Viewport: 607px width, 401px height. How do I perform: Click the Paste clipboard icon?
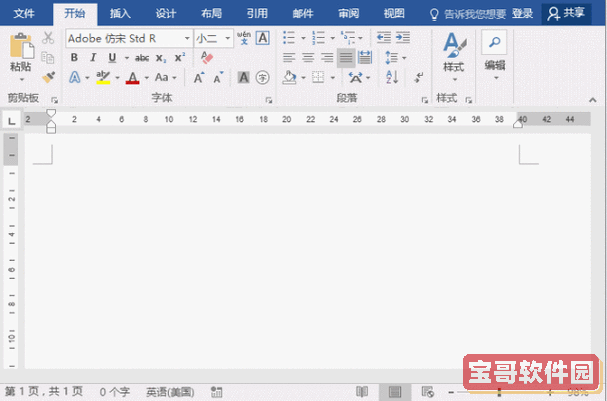21,45
